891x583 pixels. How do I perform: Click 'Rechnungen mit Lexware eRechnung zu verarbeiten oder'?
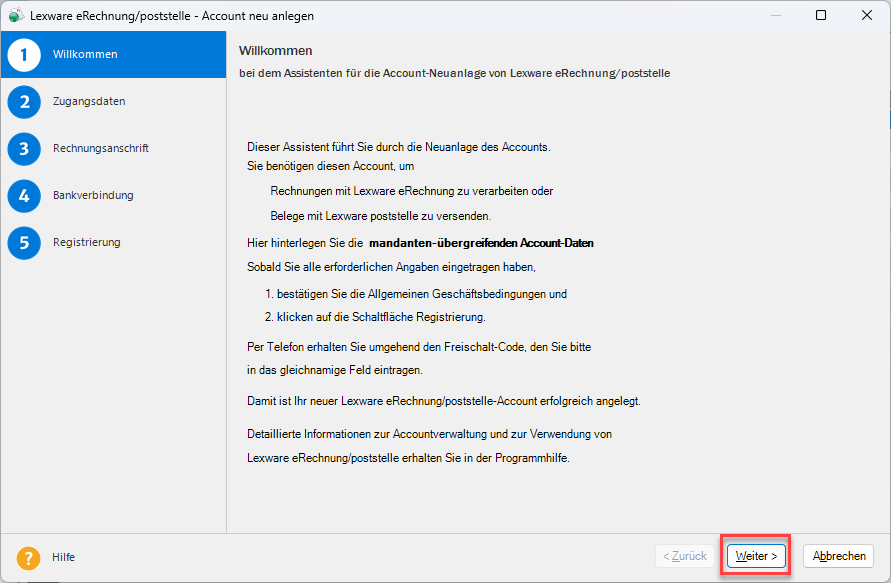(x=412, y=191)
